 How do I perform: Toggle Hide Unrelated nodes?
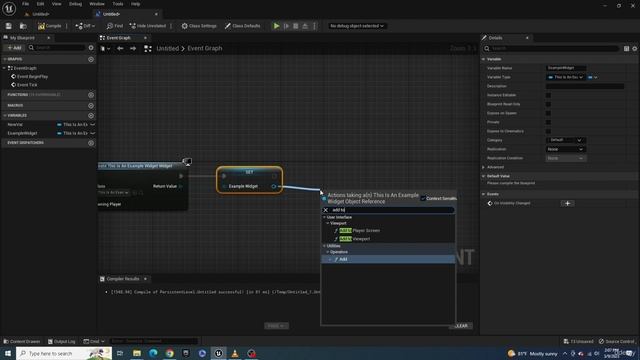tap(147, 26)
